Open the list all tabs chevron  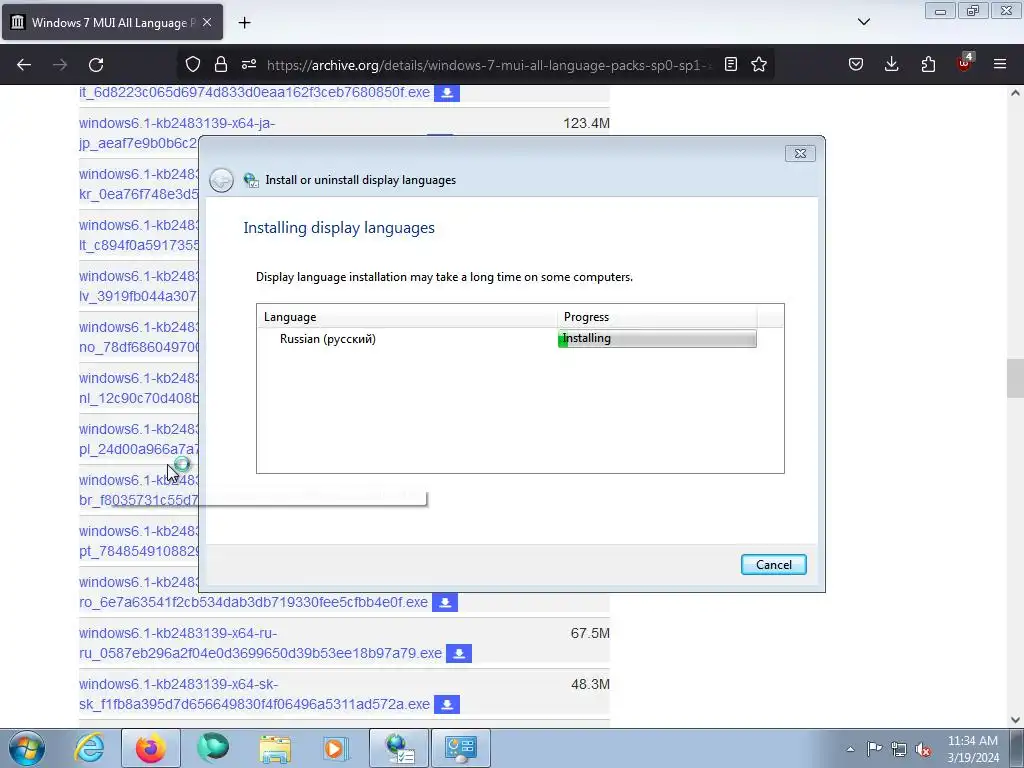(864, 22)
